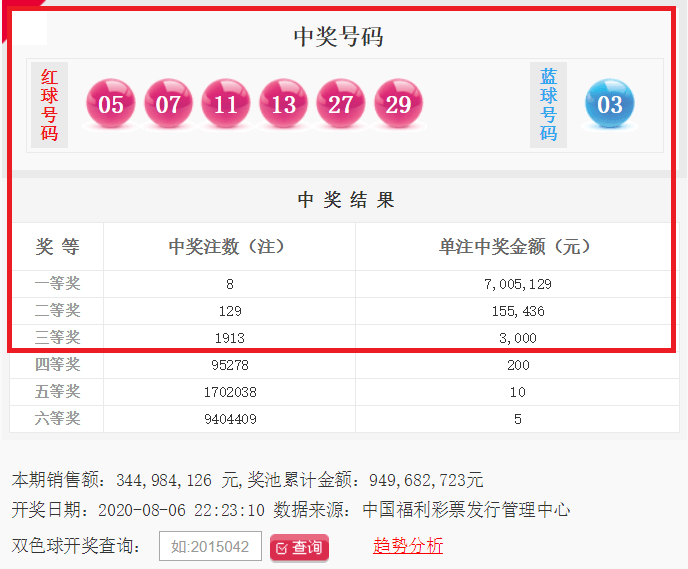Click the red ball numbered 29
The image size is (688, 569).
(x=398, y=104)
